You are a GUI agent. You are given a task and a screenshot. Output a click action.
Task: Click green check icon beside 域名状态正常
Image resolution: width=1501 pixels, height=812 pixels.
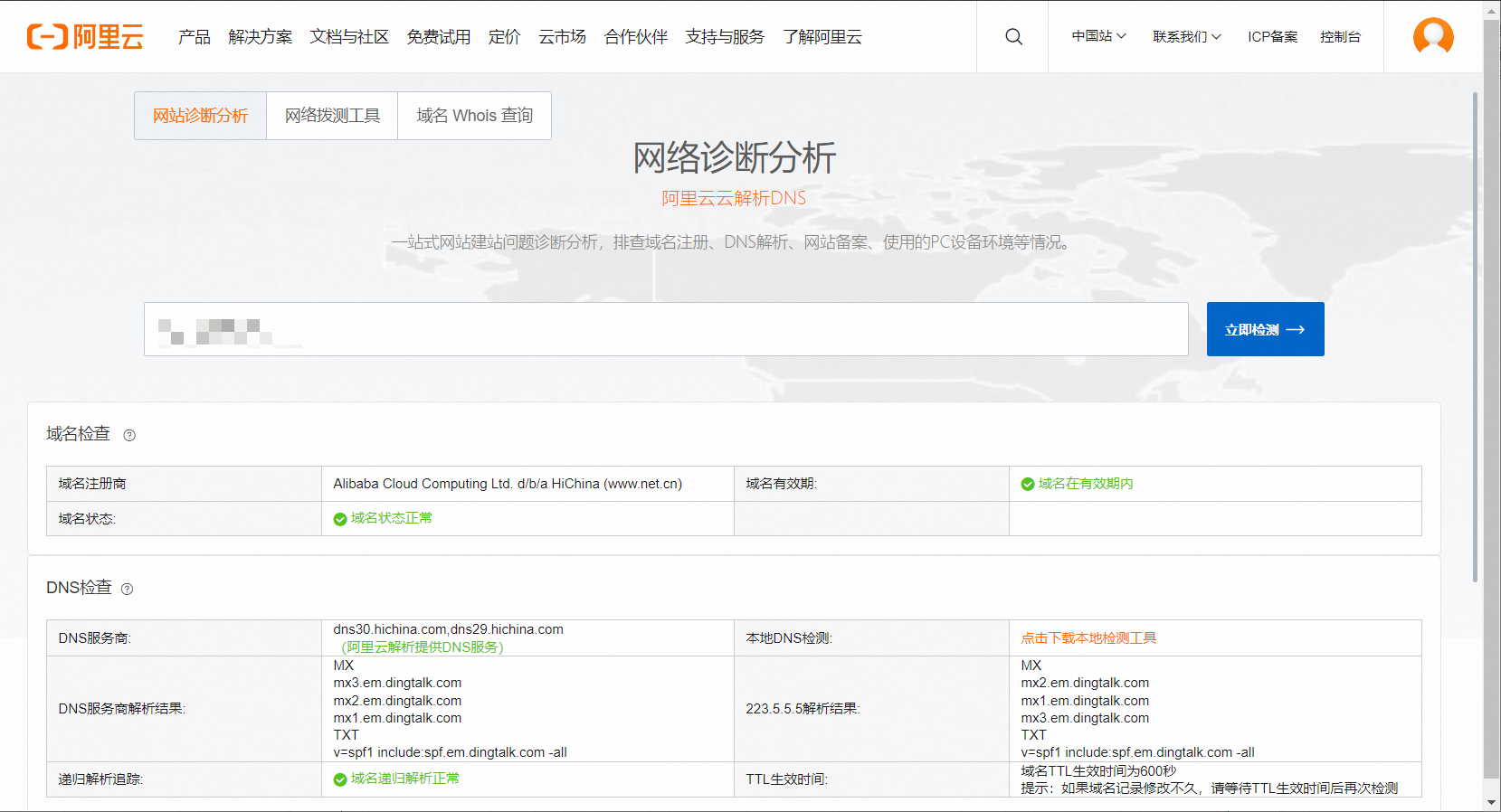(x=340, y=519)
